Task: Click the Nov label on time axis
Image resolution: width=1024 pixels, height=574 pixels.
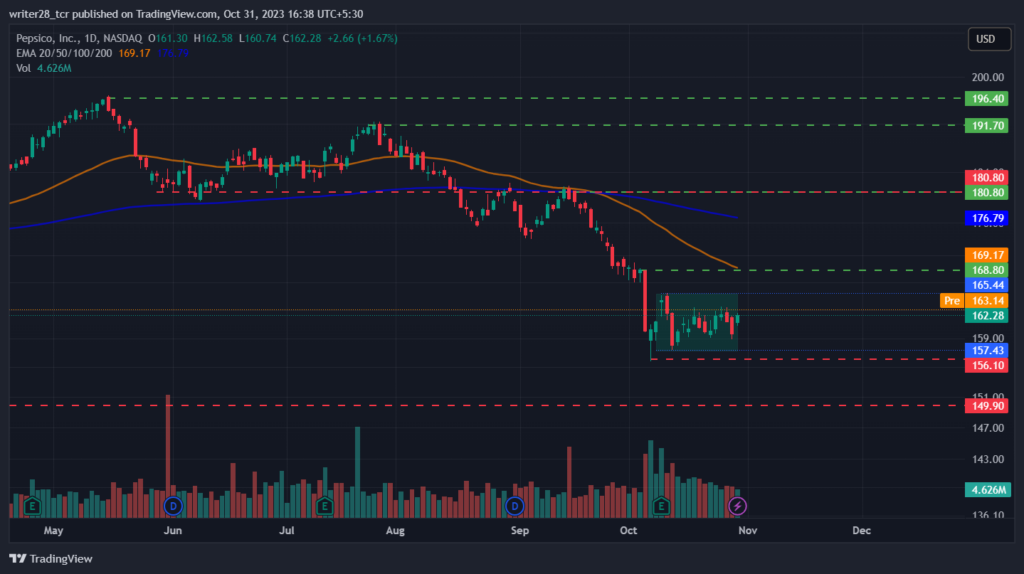Action: [748, 531]
